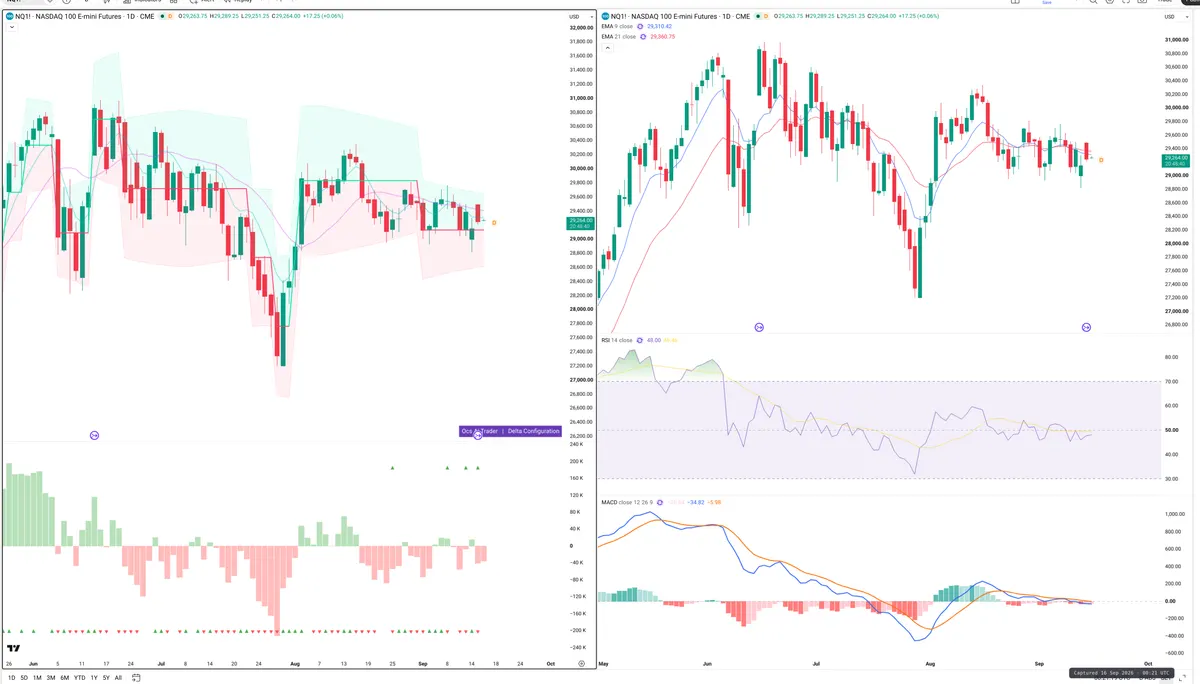
Task: Click the purple icon next to EMA 21
Action: tap(644, 36)
